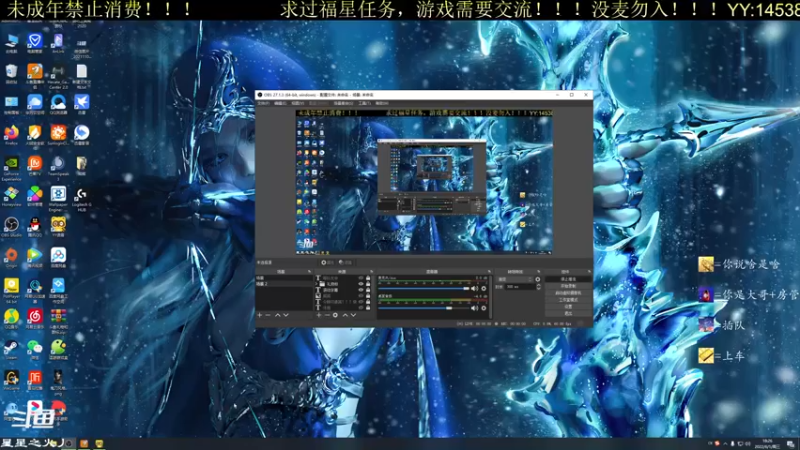Open QQ penguin desktop icon

tap(35, 226)
